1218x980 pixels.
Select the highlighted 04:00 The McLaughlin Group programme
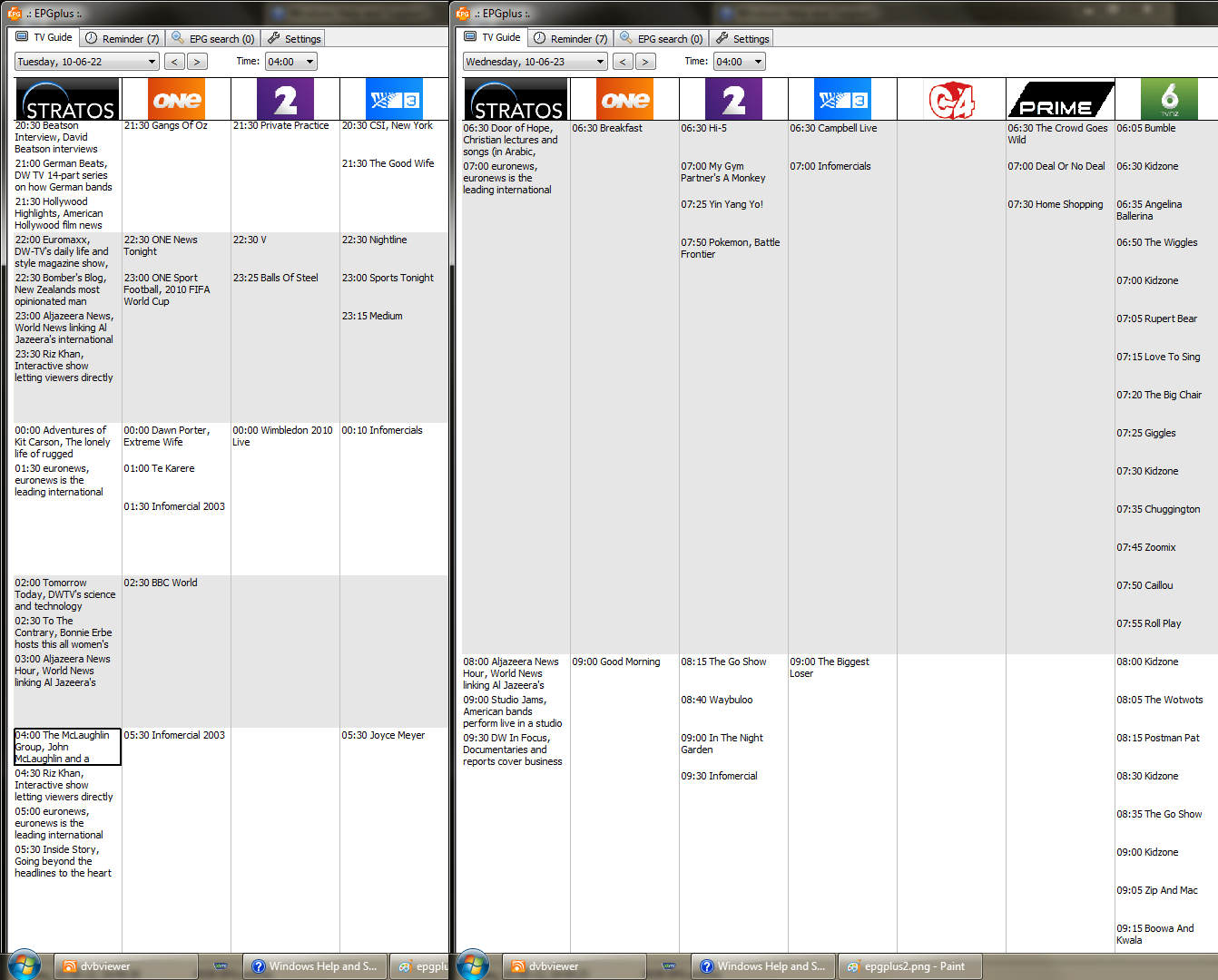(x=67, y=747)
